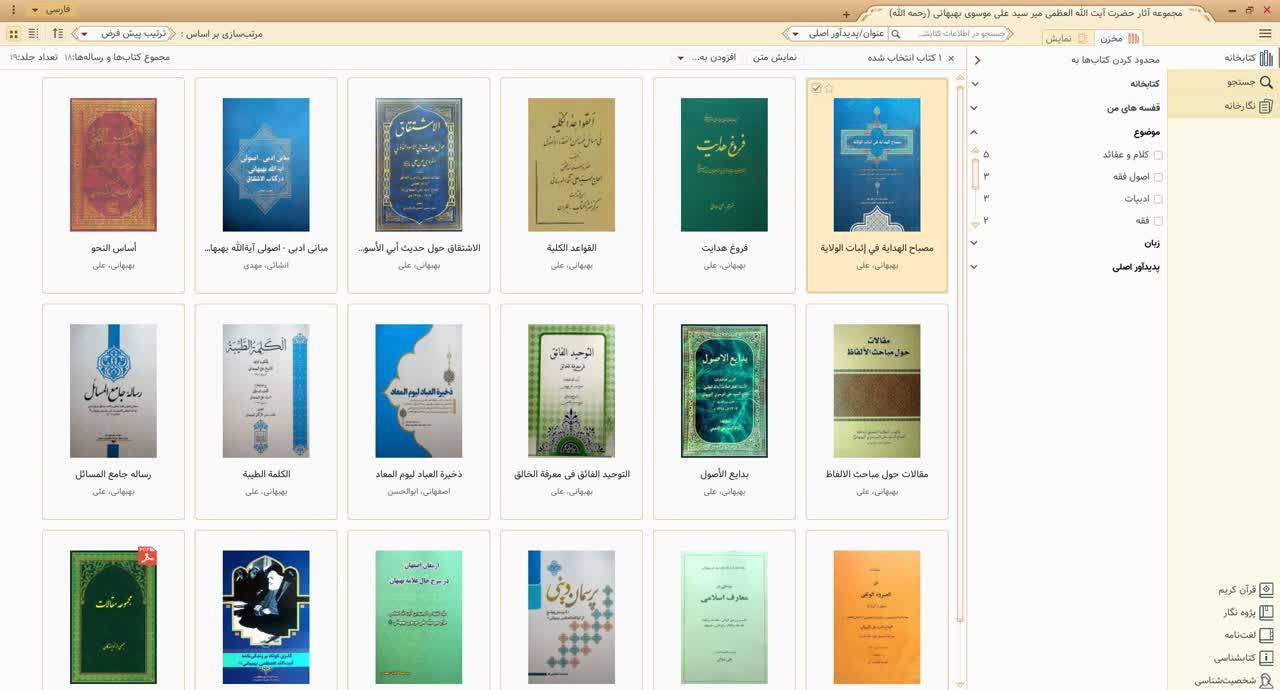Click the 'مرتب‌سازی بر اساس' sort label
The image size is (1280, 690).
[222, 34]
